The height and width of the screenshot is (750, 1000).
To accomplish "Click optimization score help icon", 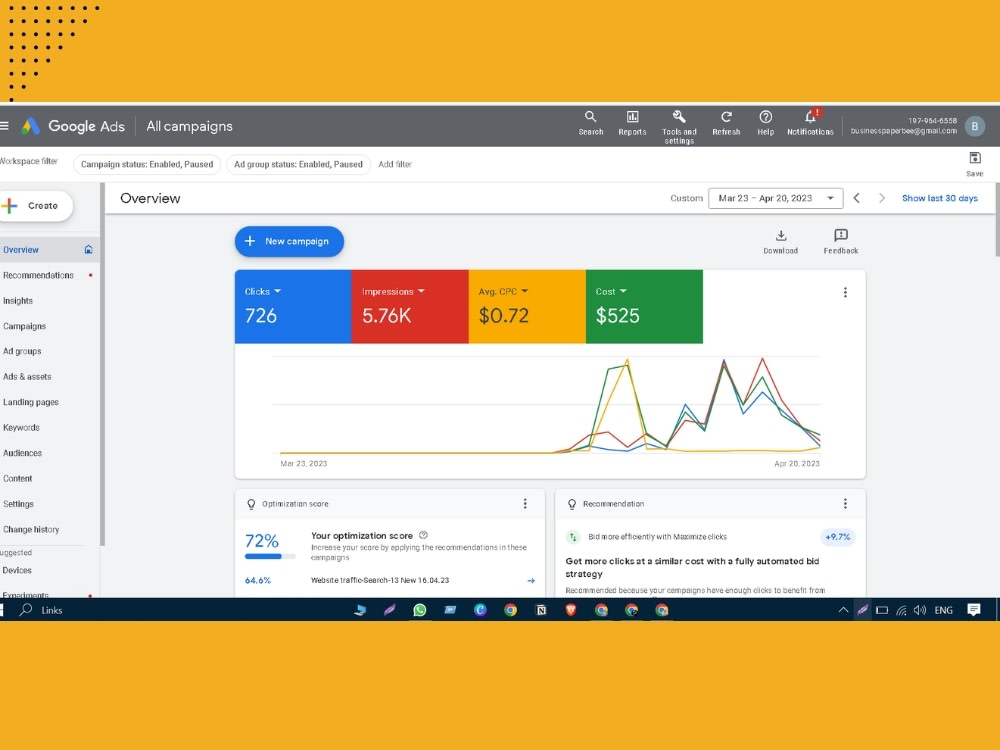I will pyautogui.click(x=423, y=535).
